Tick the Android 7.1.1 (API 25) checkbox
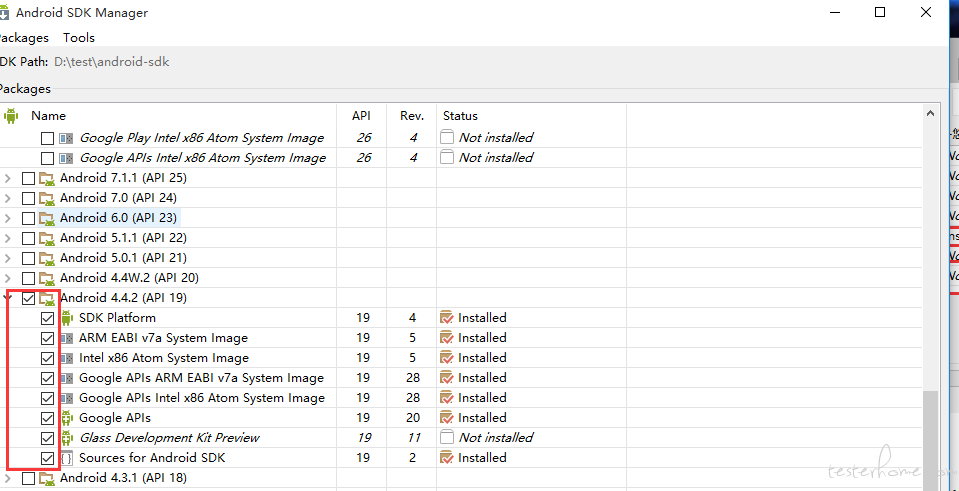959x491 pixels. [28, 179]
